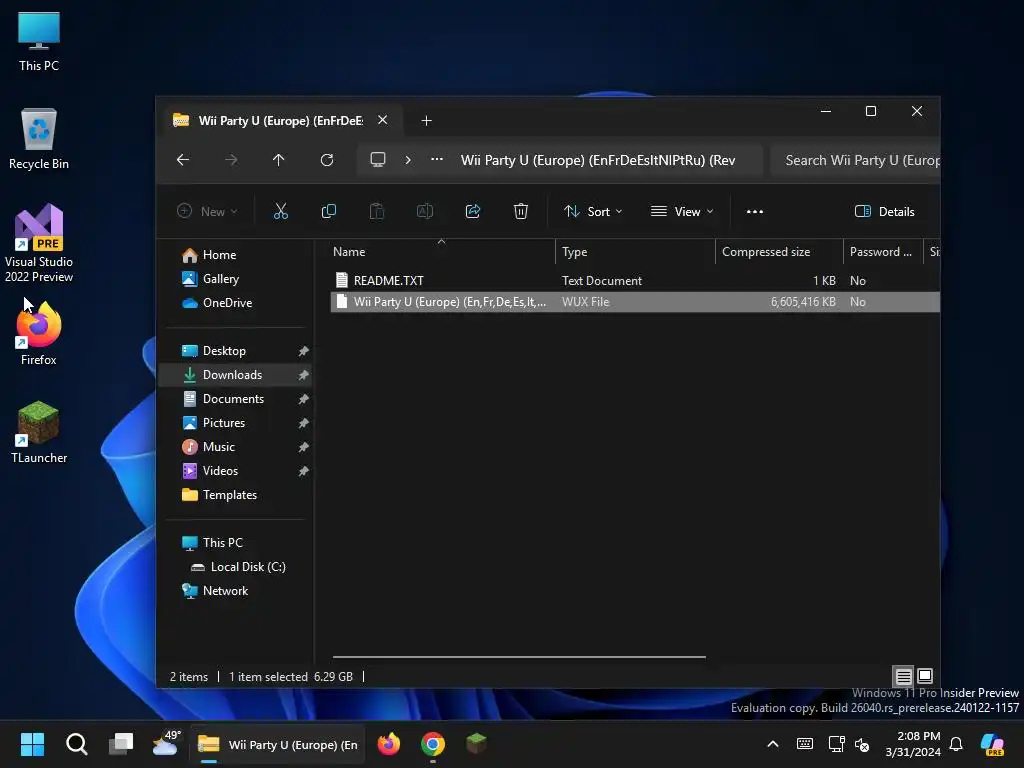Open Task View on taskbar
This screenshot has width=1024, height=768.
tap(121, 744)
